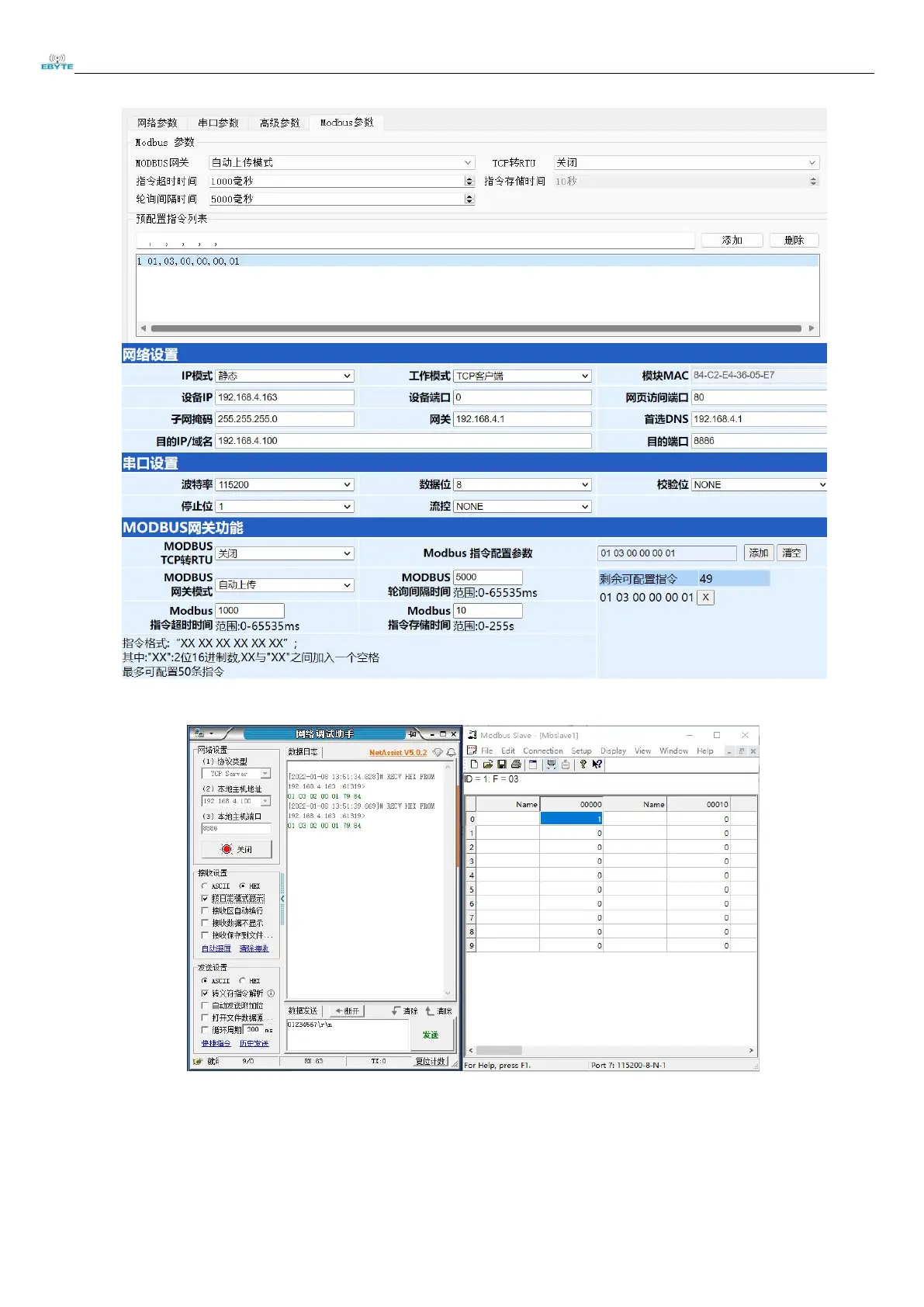
Task: Click Disconnect icon in Modbus Slave toolbar
Action: coord(566,764)
